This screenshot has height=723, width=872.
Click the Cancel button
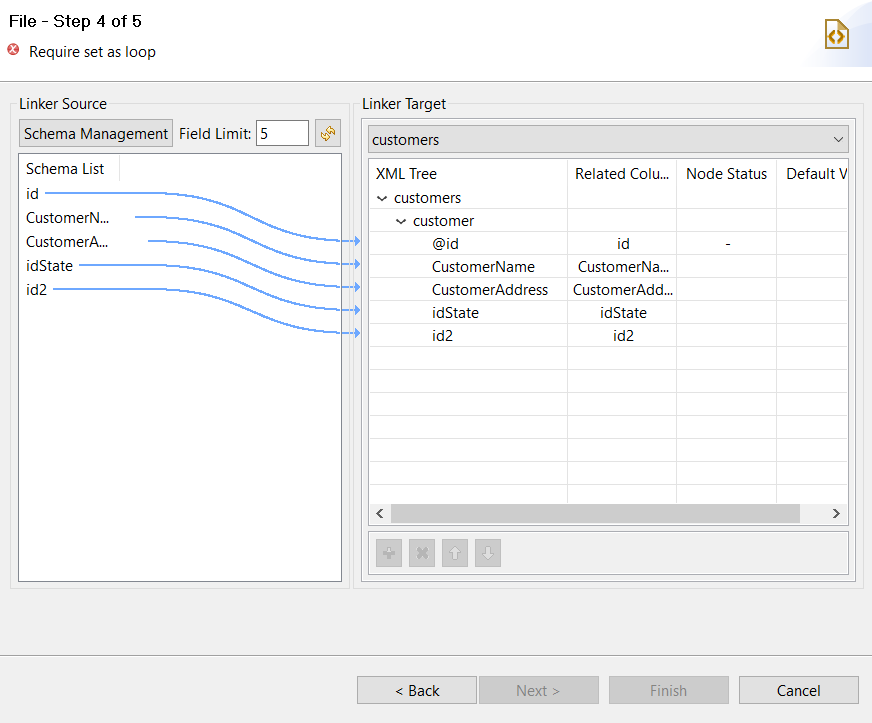pyautogui.click(x=798, y=689)
